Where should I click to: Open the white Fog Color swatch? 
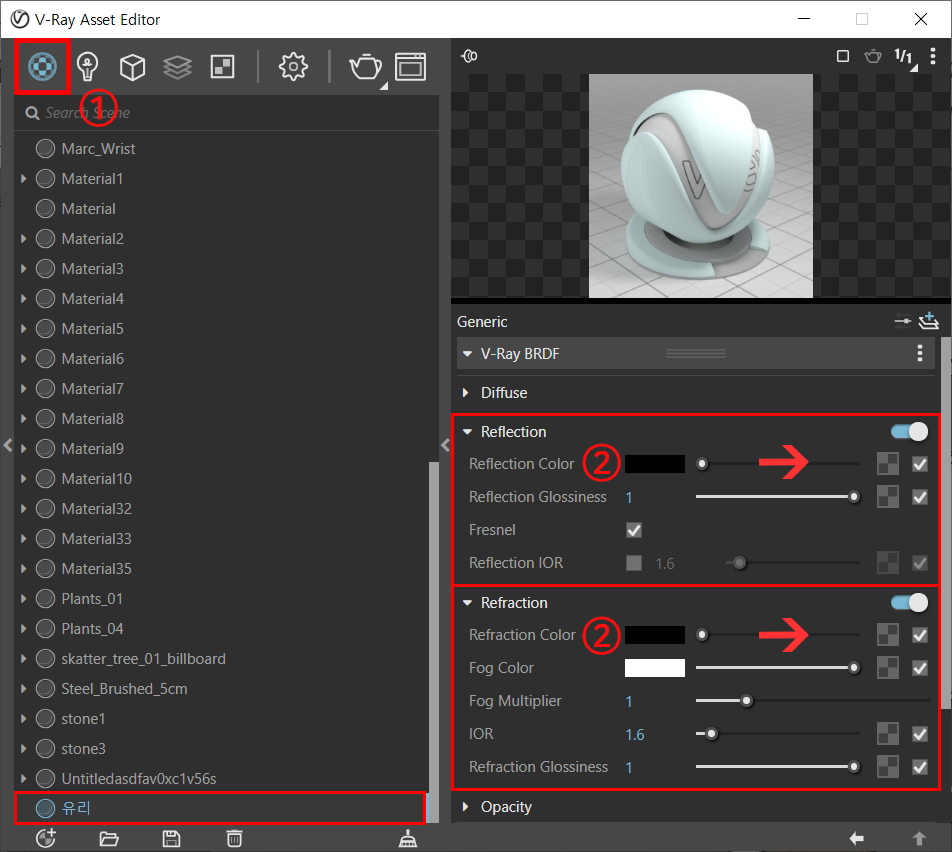tap(654, 668)
